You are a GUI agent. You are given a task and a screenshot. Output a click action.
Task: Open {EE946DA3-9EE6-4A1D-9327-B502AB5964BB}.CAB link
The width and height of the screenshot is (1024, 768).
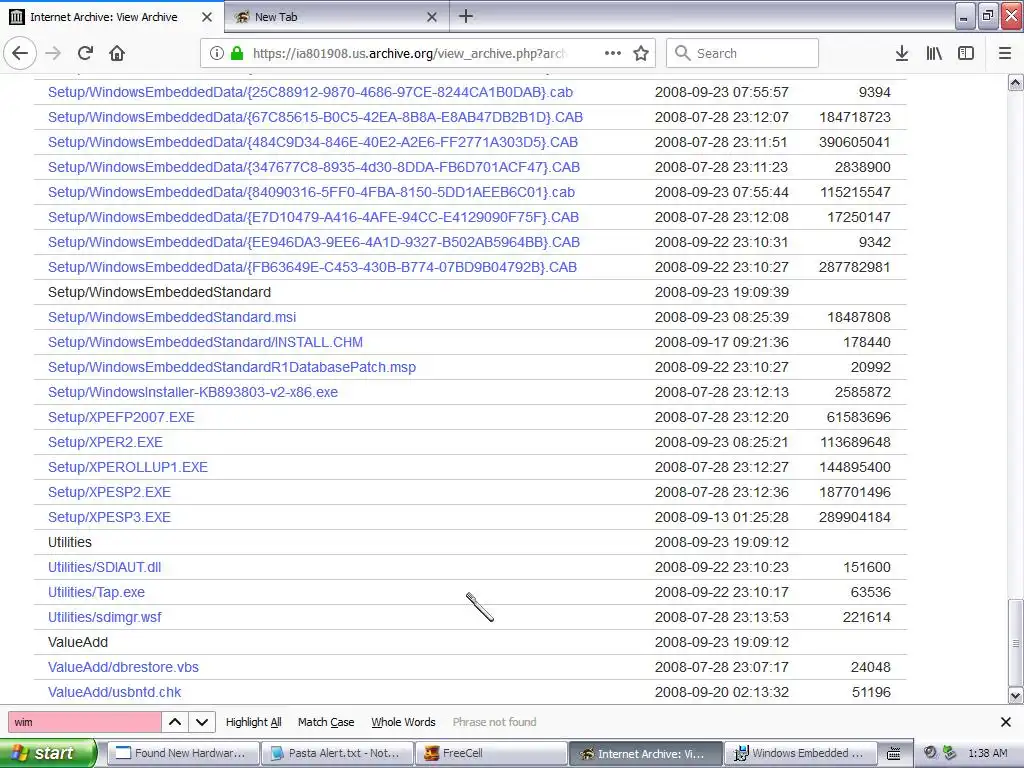[313, 242]
